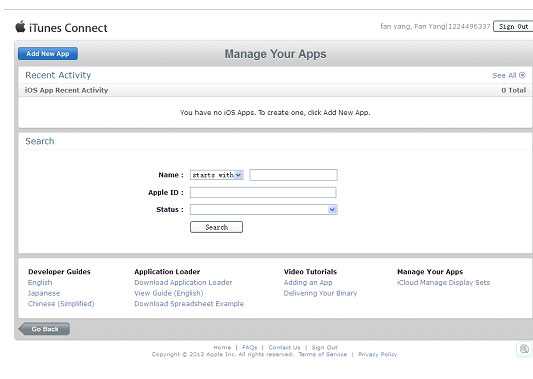Click the iOS App Recent Activity row
533x379 pixels.
(275, 90)
